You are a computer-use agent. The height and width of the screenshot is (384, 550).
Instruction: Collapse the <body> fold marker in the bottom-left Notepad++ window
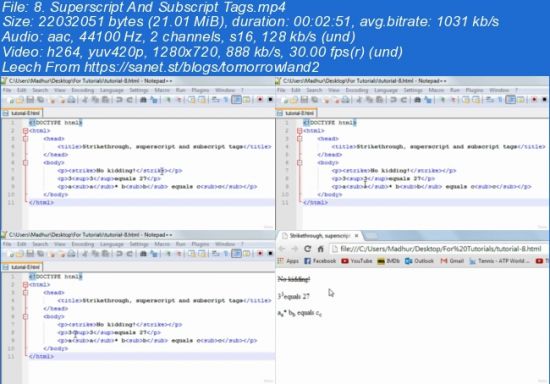(x=25, y=317)
